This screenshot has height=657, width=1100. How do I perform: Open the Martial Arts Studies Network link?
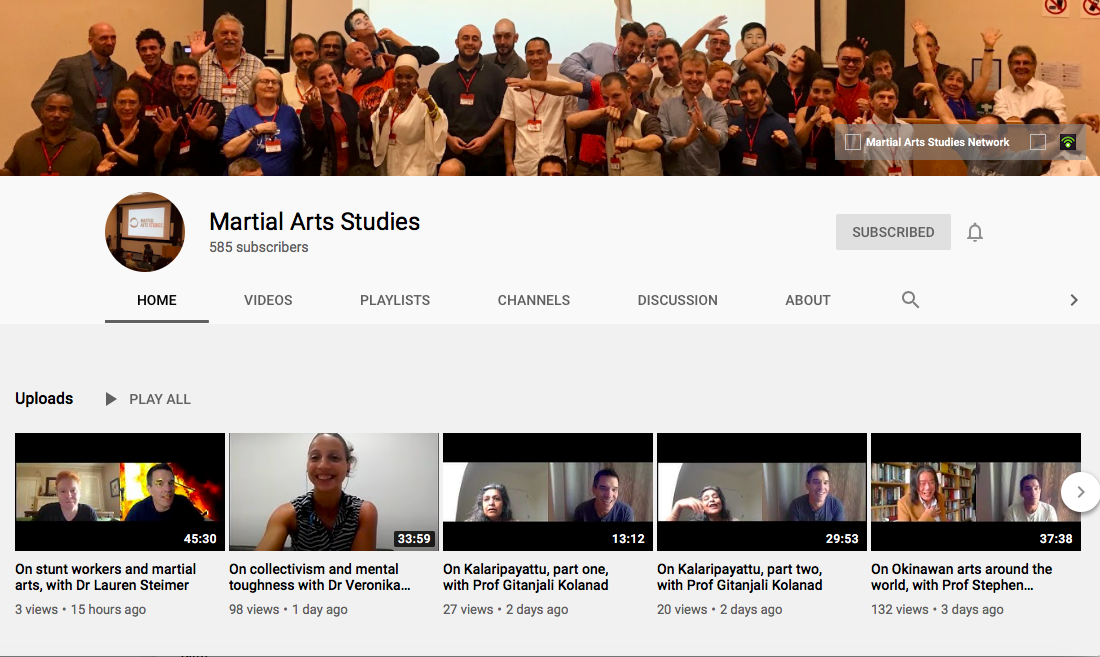(937, 142)
